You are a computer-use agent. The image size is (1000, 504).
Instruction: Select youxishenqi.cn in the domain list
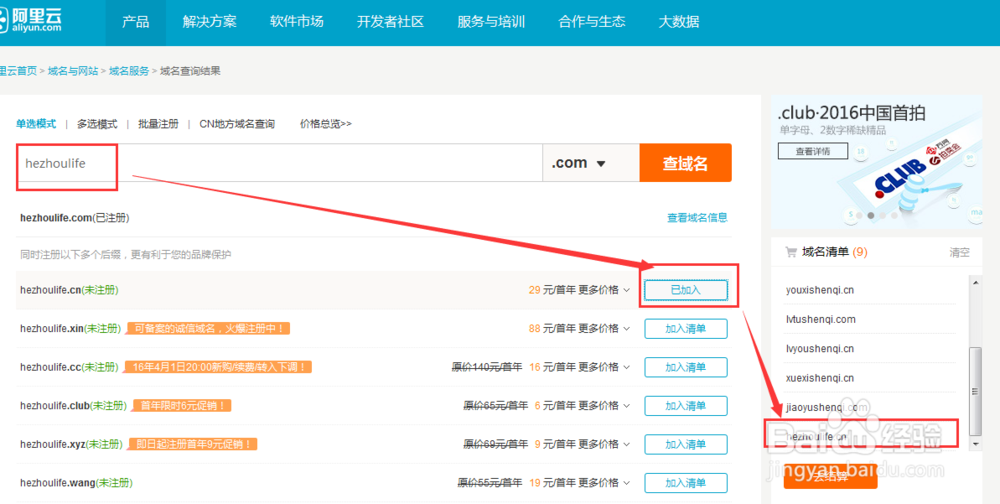820,290
